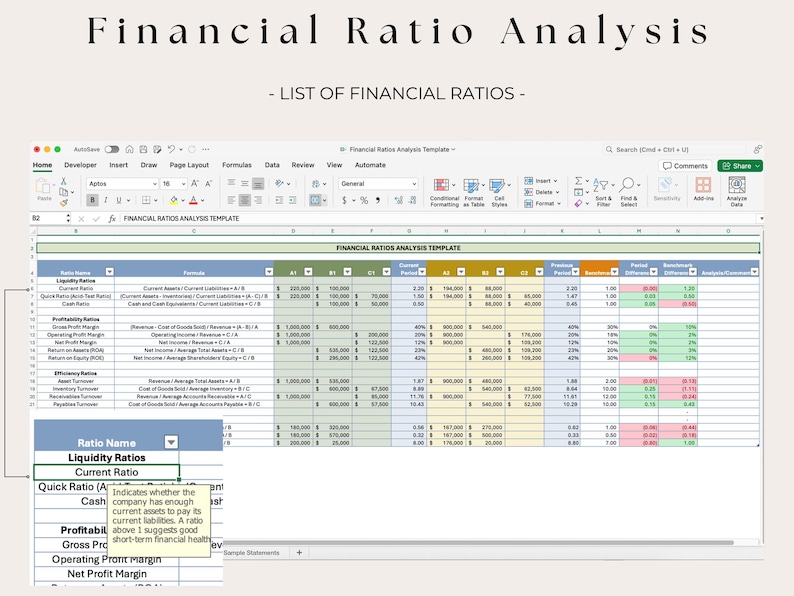The image size is (794, 596).
Task: Click the fx insert function icon
Action: [x=112, y=219]
